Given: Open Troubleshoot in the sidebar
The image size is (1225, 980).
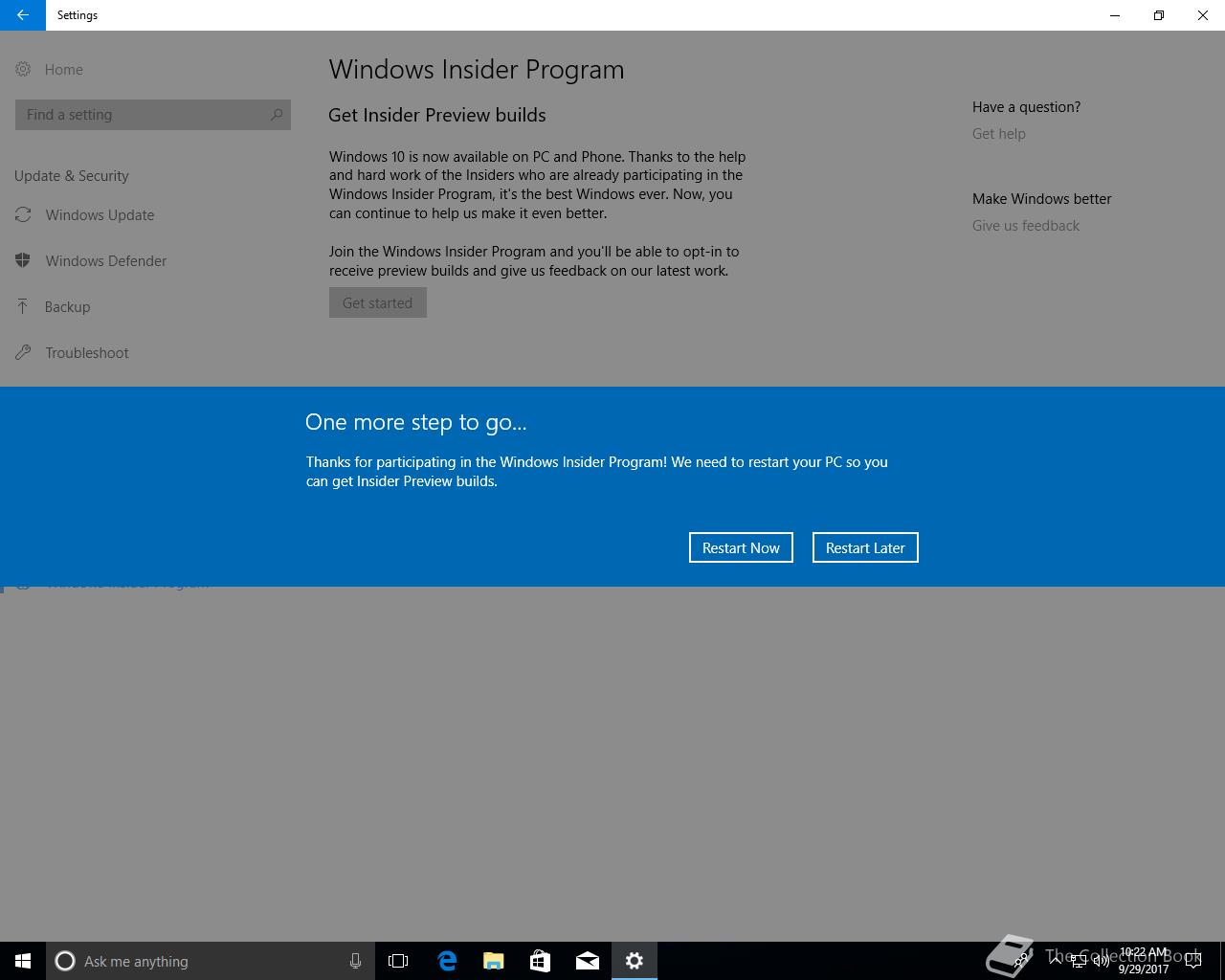Looking at the screenshot, I should coord(86,352).
